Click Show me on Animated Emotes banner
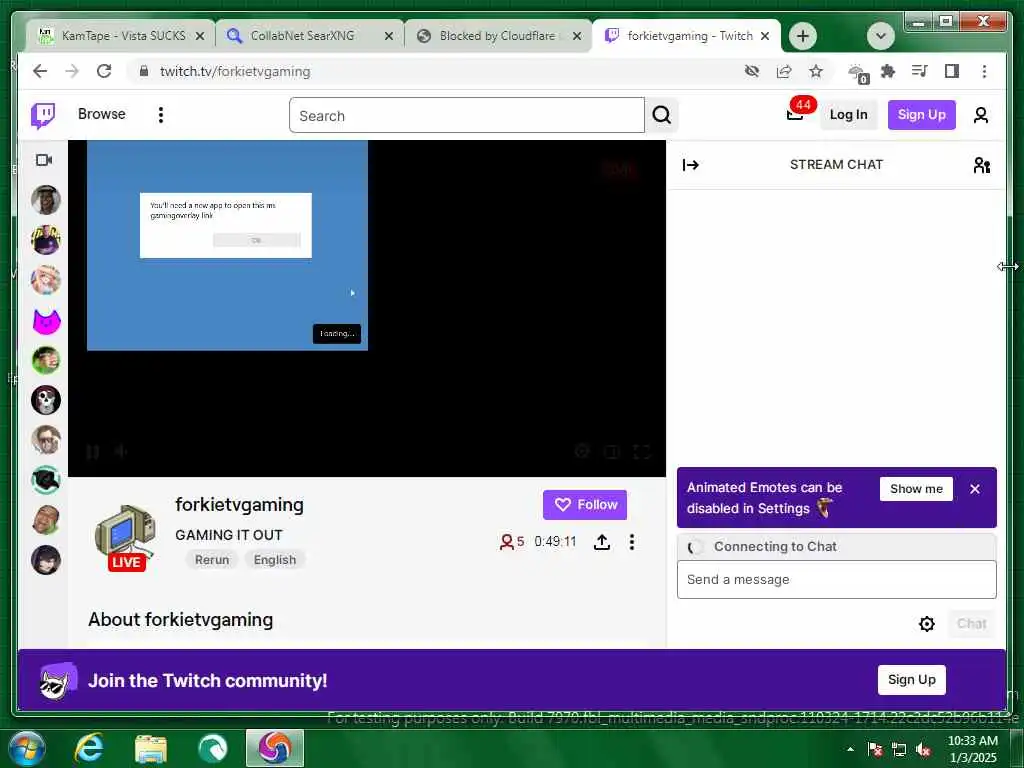 (916, 489)
